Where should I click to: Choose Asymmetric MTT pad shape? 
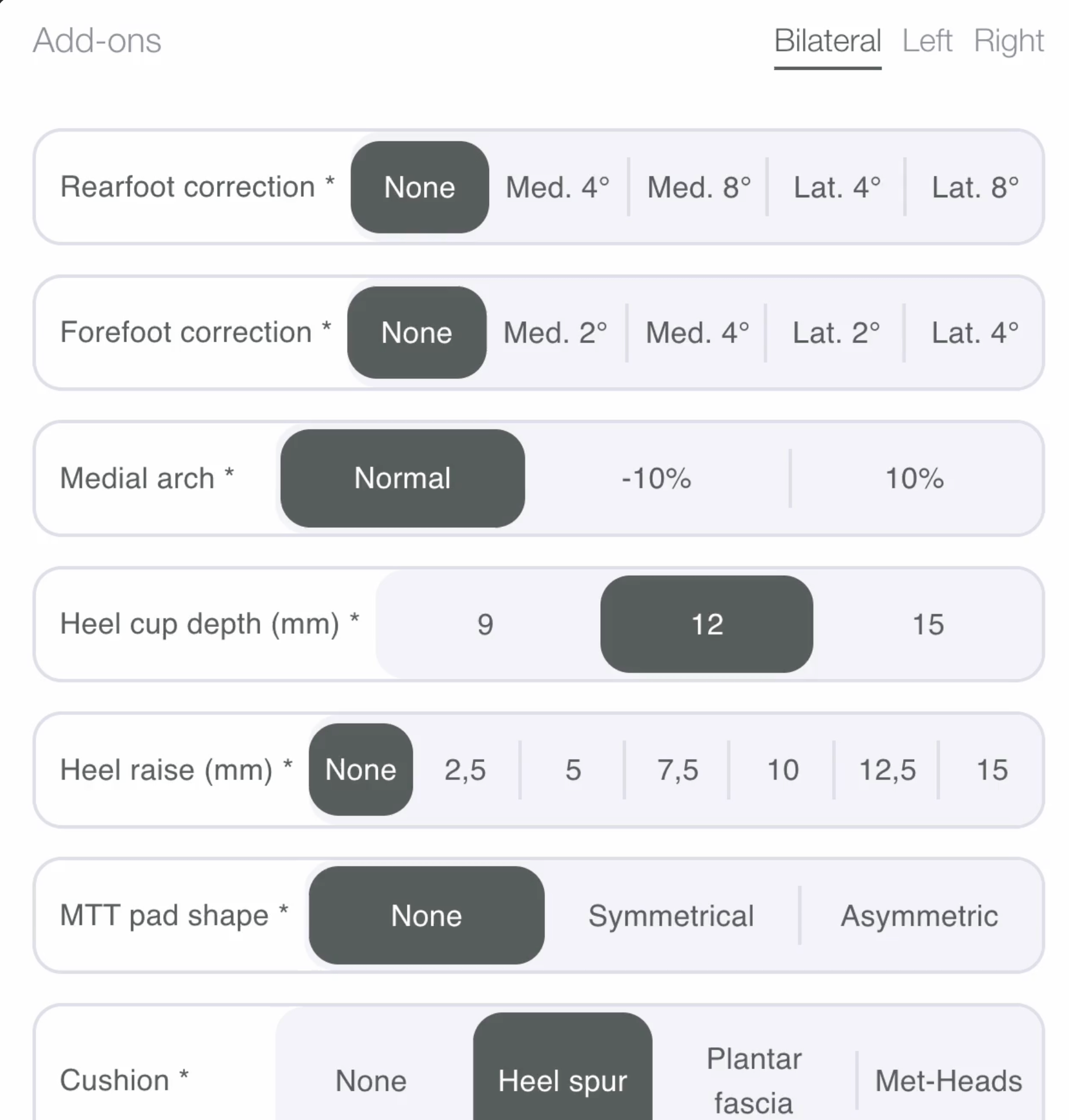[919, 916]
